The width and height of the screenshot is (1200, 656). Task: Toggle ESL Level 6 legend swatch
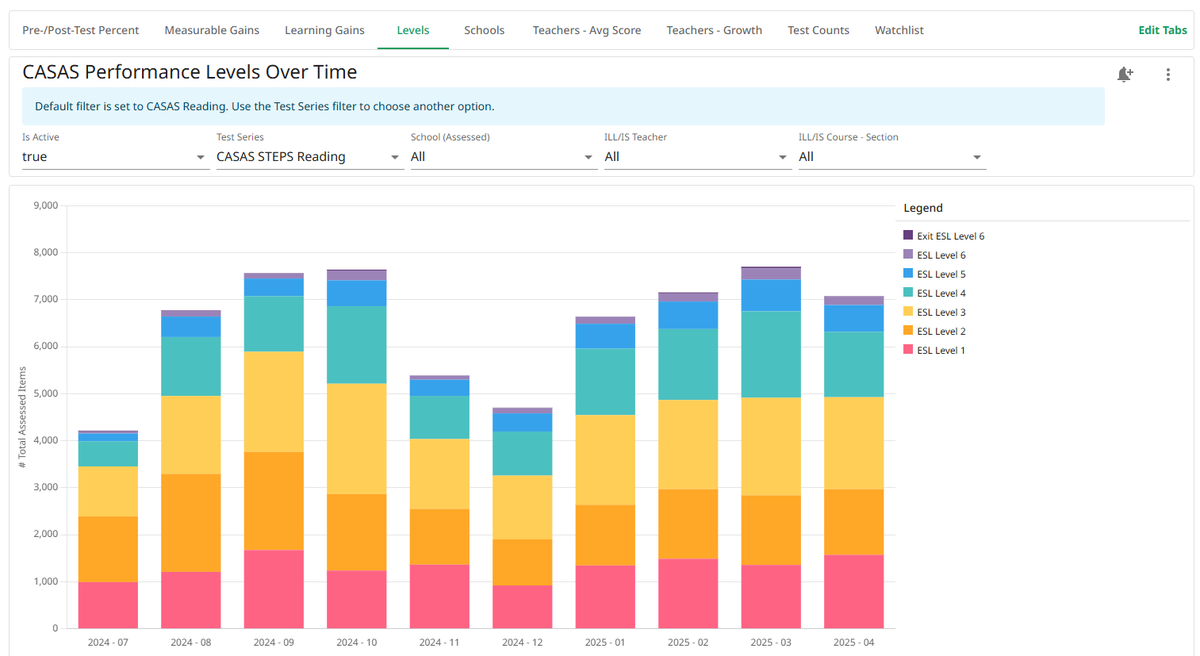click(908, 255)
